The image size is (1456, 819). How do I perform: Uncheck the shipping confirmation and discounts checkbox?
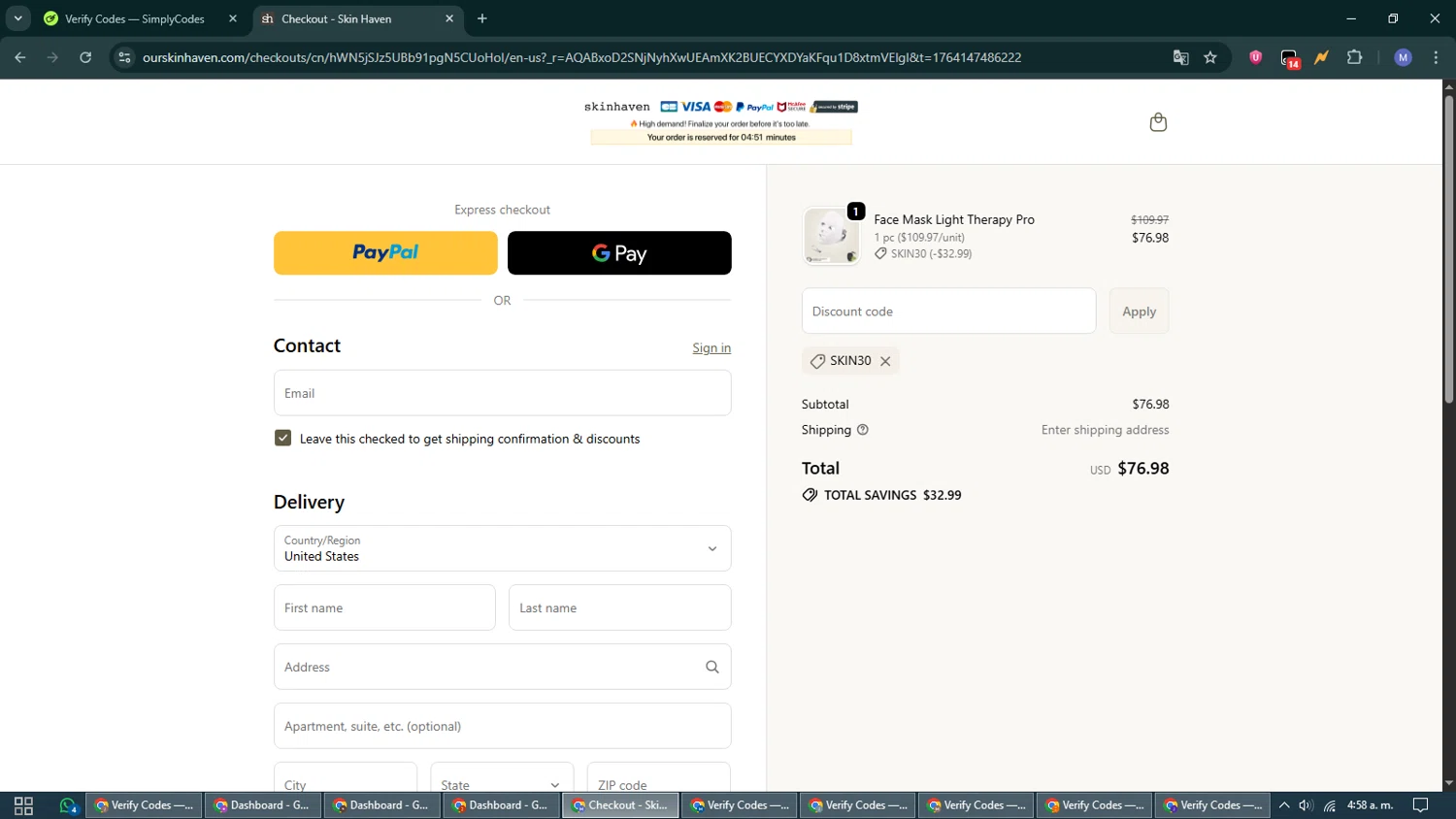tap(282, 439)
